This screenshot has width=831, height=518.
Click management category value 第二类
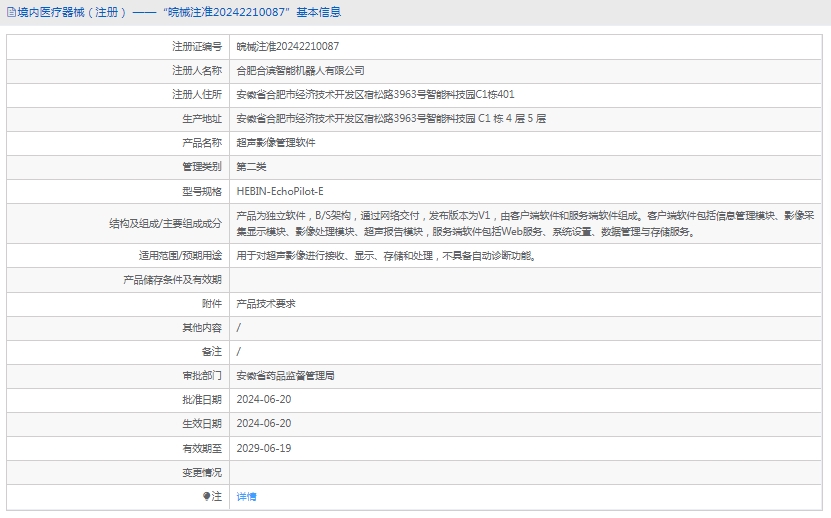[x=251, y=167]
